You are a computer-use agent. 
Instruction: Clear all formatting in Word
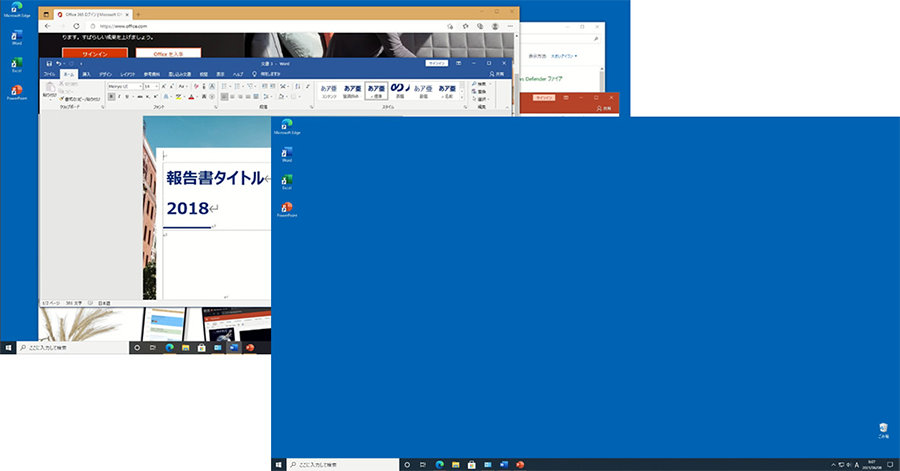(x=196, y=86)
